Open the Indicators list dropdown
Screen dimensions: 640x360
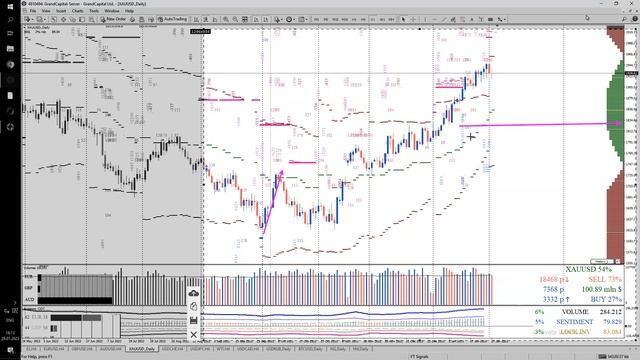click(x=278, y=19)
